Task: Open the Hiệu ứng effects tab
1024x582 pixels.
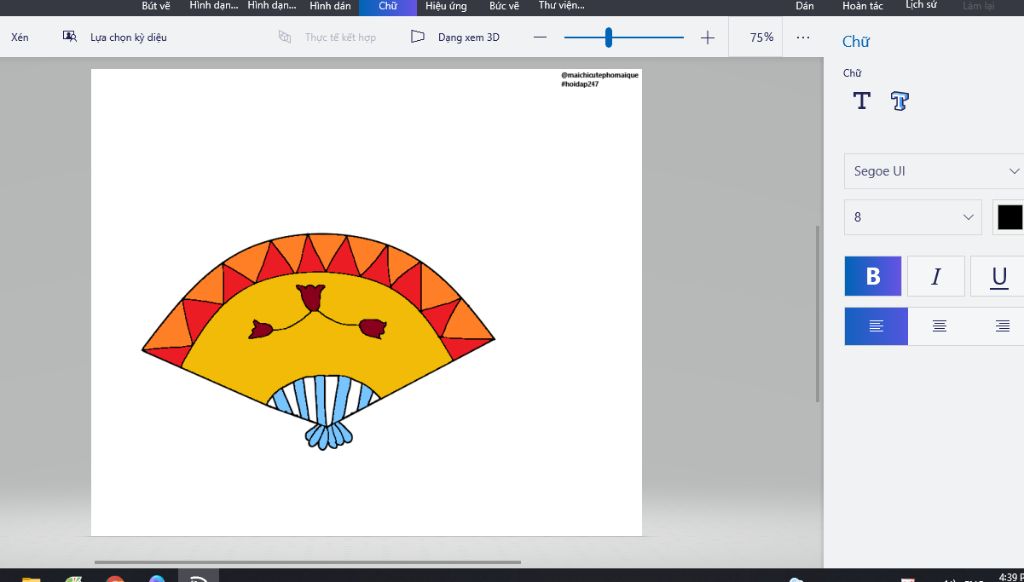Action: pyautogui.click(x=446, y=6)
